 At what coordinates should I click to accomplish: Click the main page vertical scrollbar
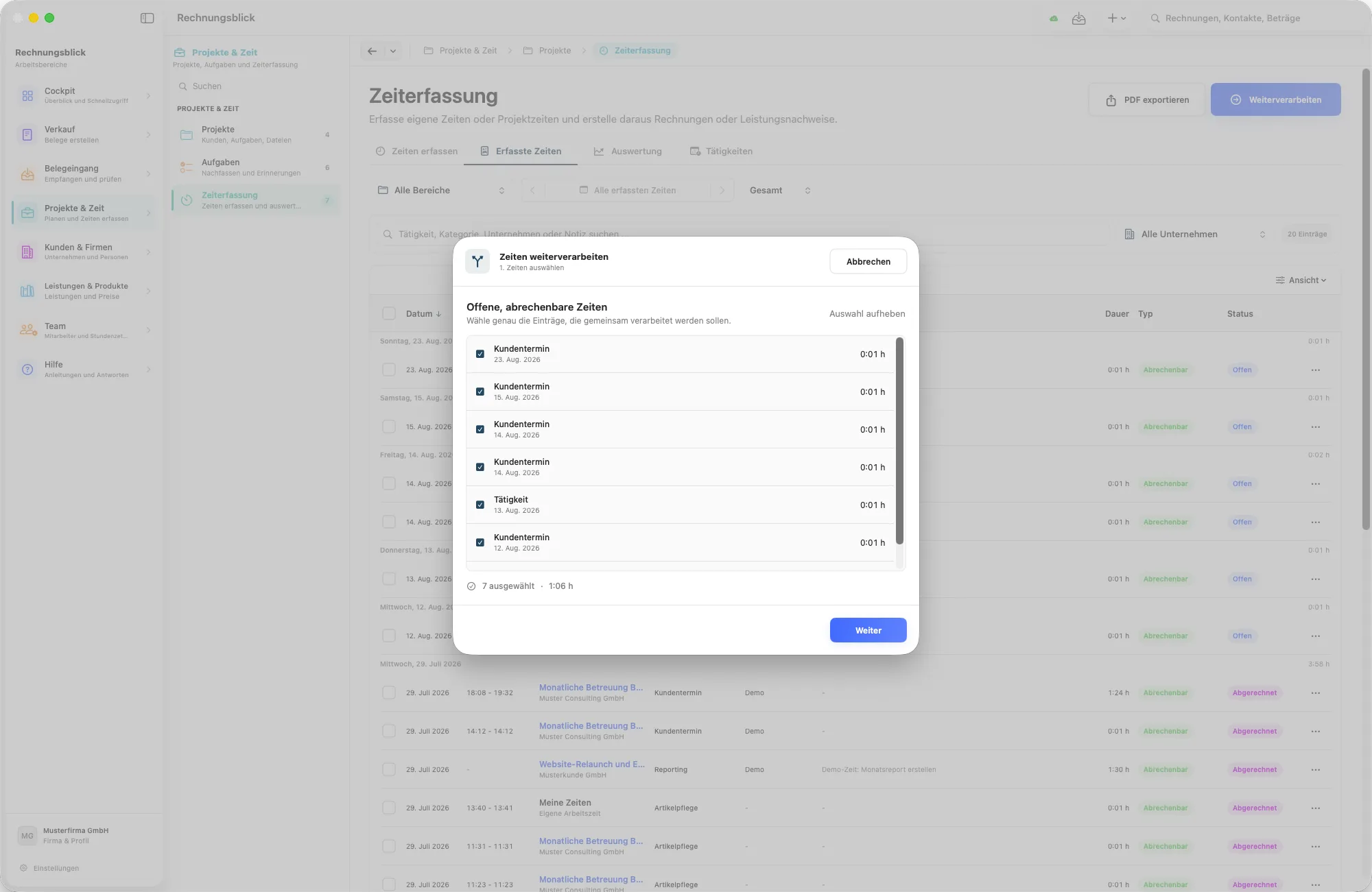tap(1366, 299)
